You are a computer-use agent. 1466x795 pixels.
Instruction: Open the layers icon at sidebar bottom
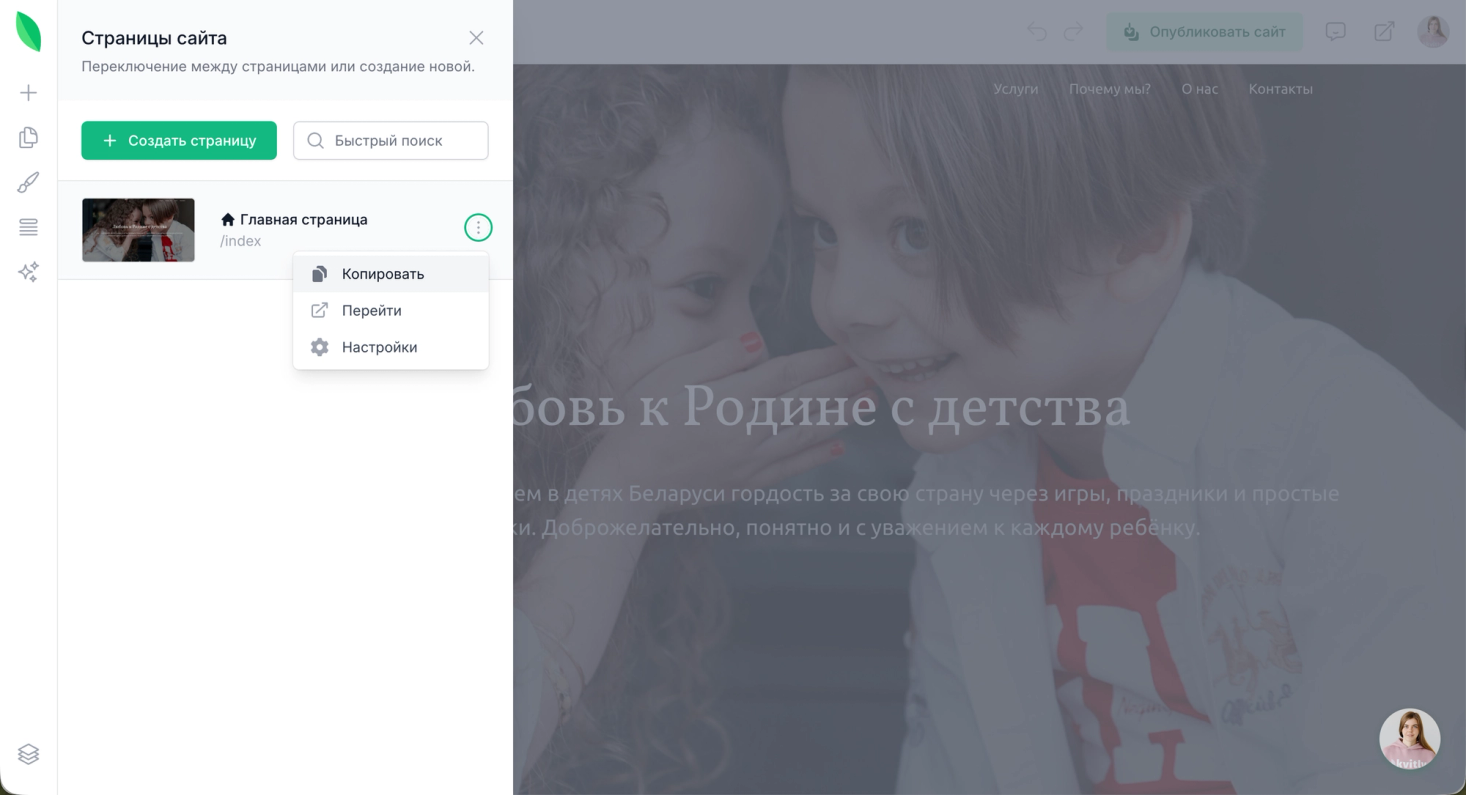pos(28,754)
